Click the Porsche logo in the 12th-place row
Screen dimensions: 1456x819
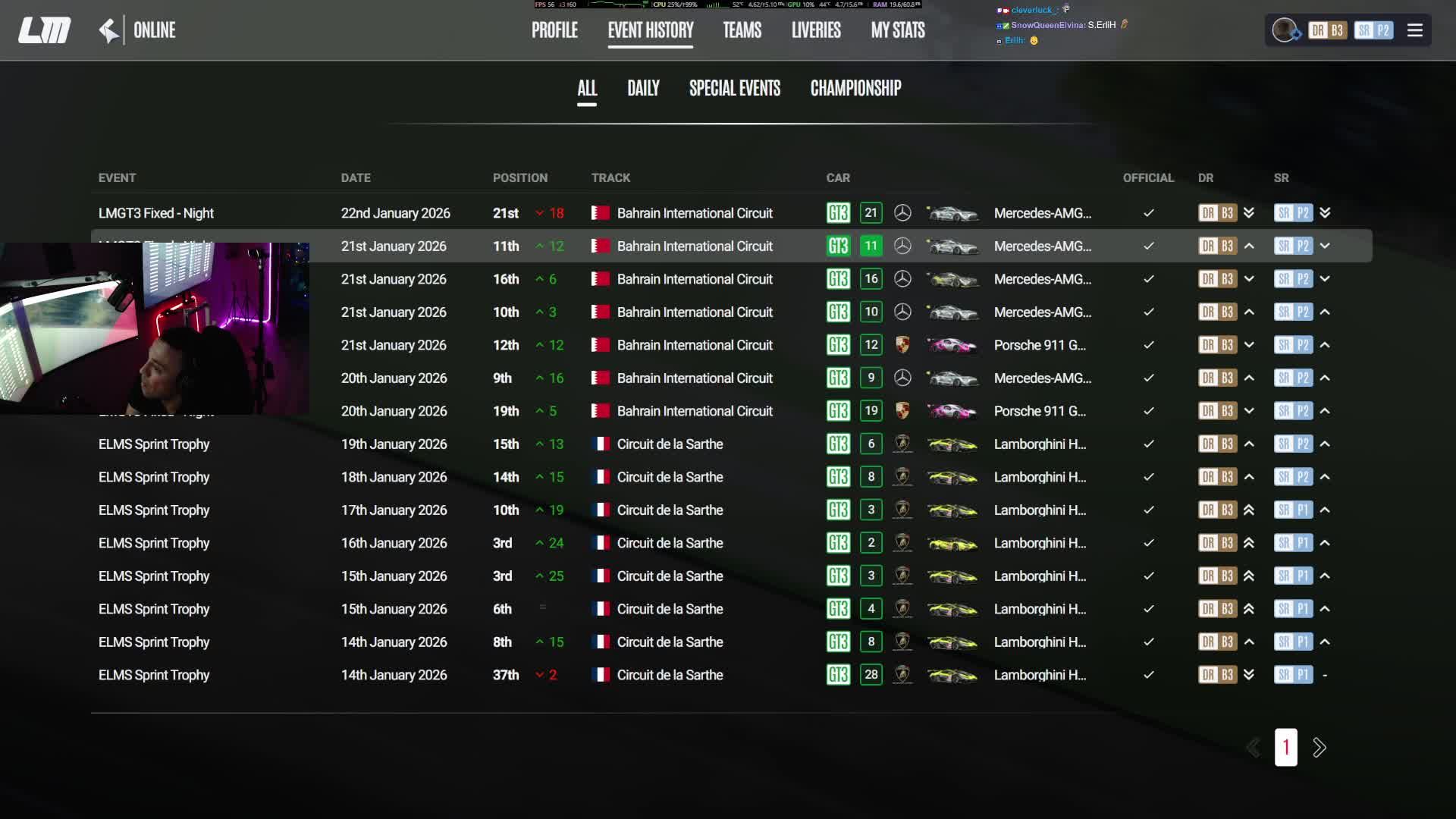coord(902,345)
